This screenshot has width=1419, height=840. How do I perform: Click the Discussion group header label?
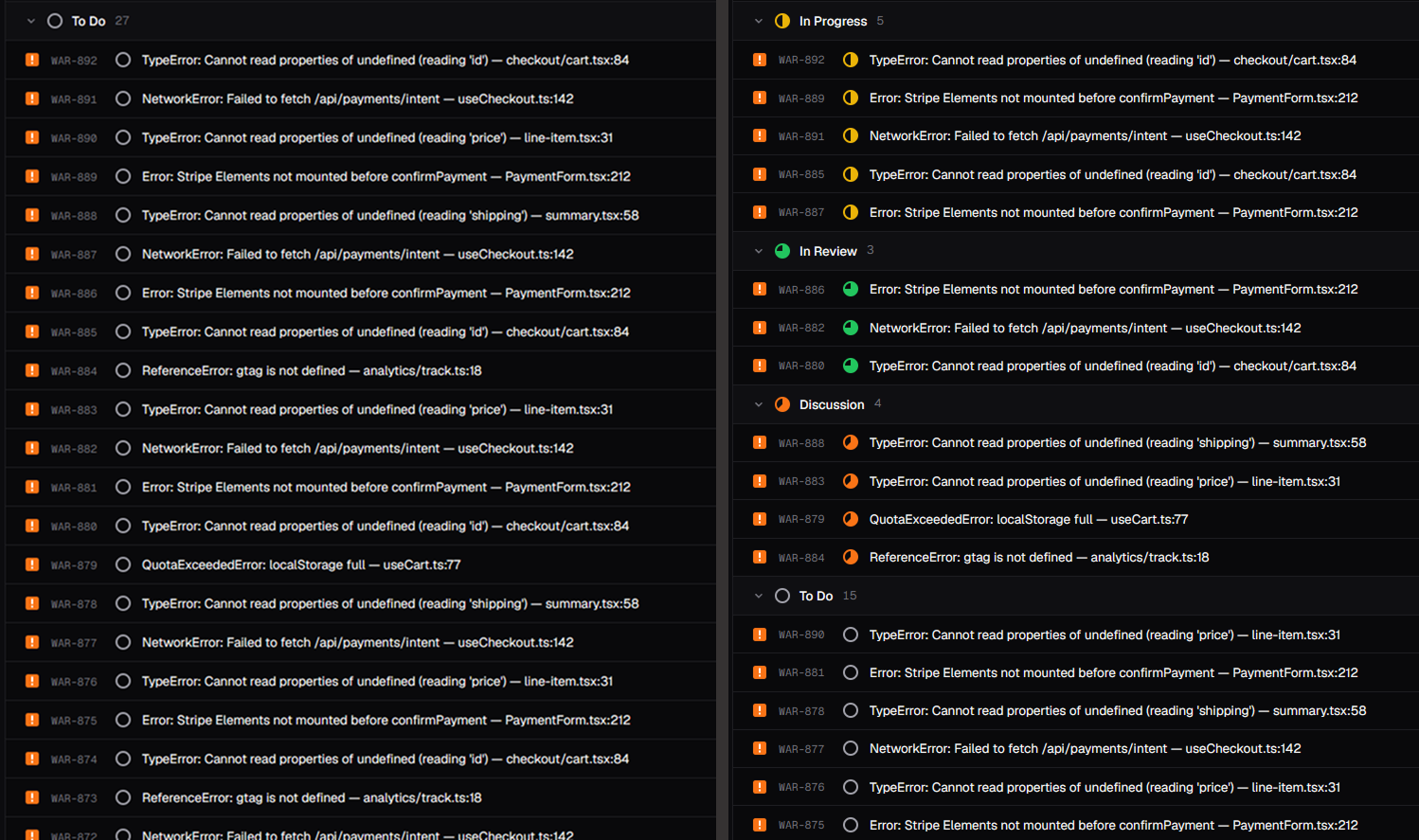[832, 404]
